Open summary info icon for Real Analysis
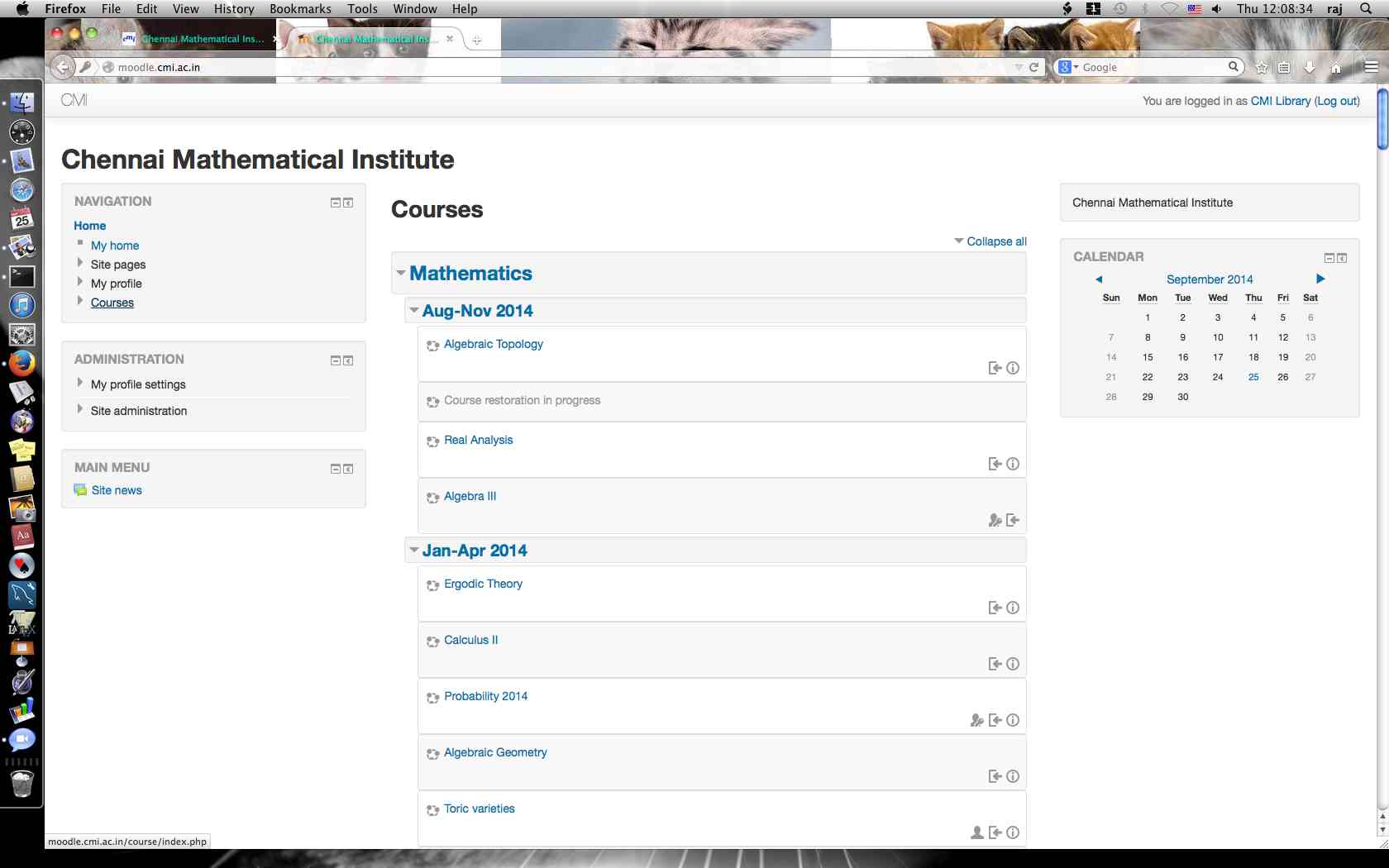 pos(1013,464)
